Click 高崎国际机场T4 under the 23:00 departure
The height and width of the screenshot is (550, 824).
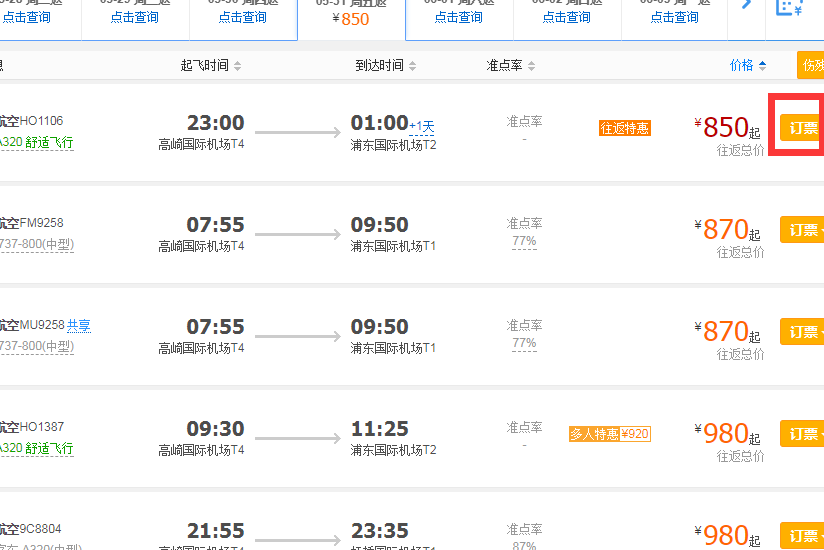201,144
